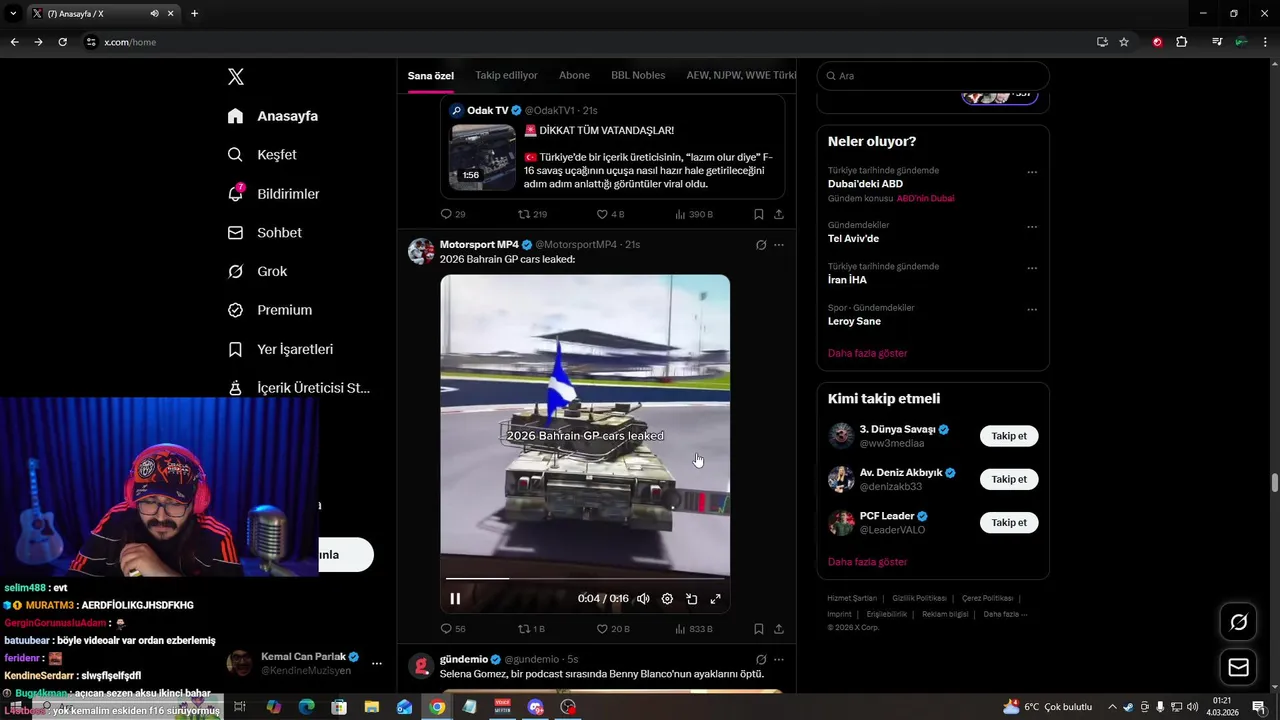1280x720 pixels.
Task: Share the Odak TV post
Action: tap(779, 214)
